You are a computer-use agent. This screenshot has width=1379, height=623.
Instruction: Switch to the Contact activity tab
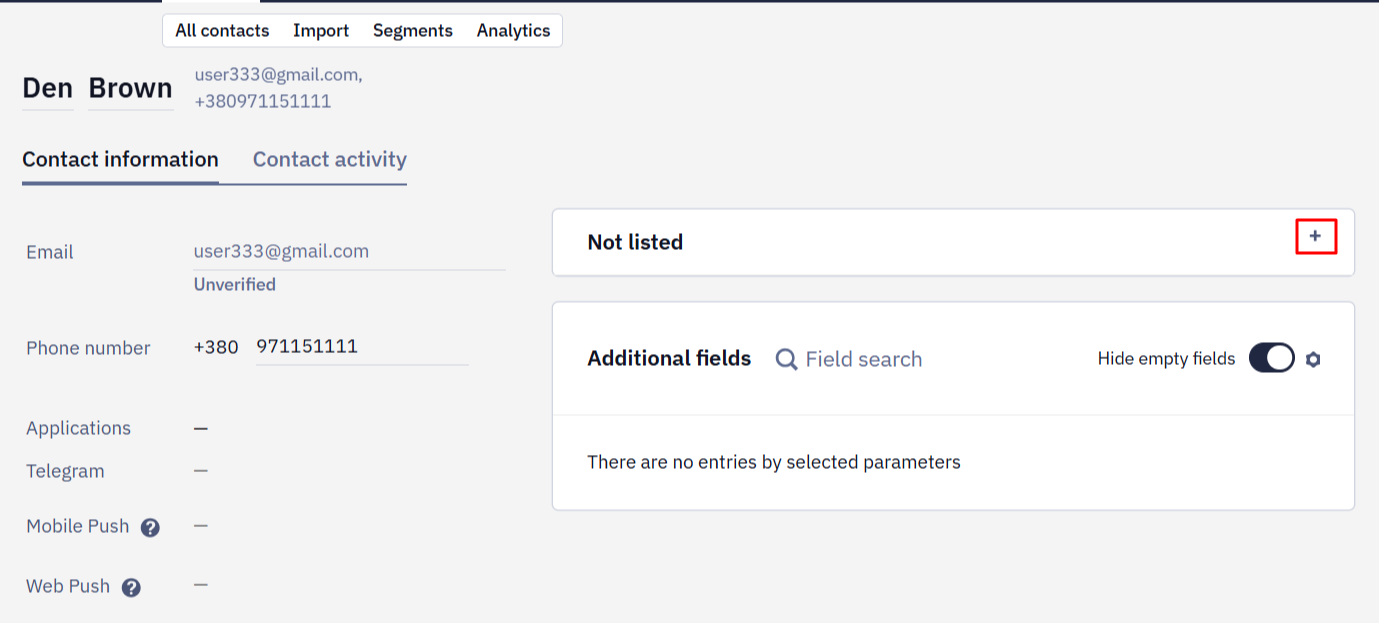pos(330,160)
